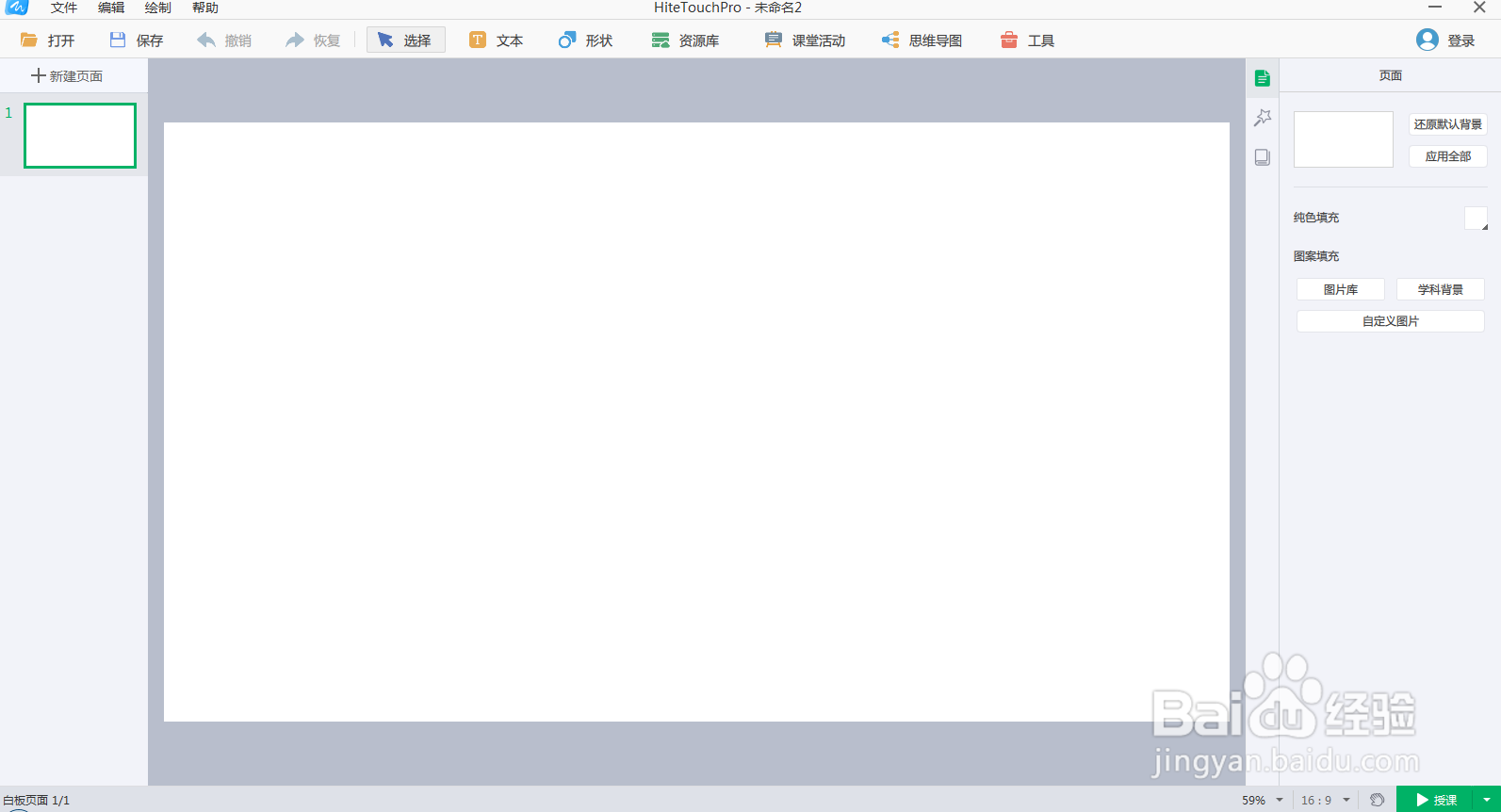The image size is (1501, 812).
Task: Click 新建页面 to add a new page
Action: pyautogui.click(x=67, y=76)
